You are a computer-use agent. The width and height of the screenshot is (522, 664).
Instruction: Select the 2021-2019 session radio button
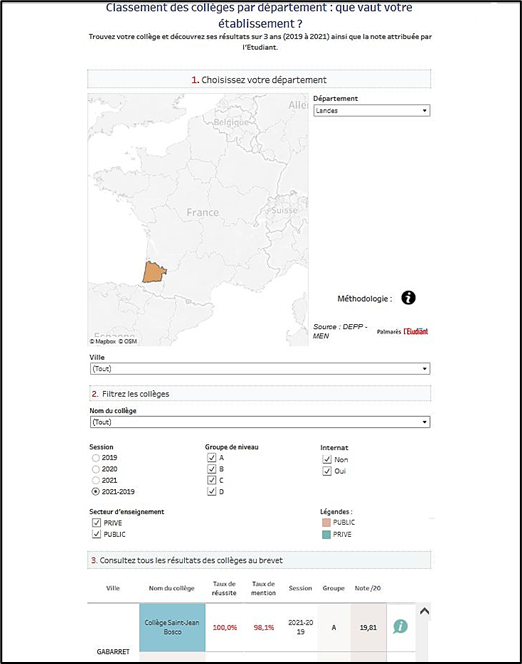point(96,492)
